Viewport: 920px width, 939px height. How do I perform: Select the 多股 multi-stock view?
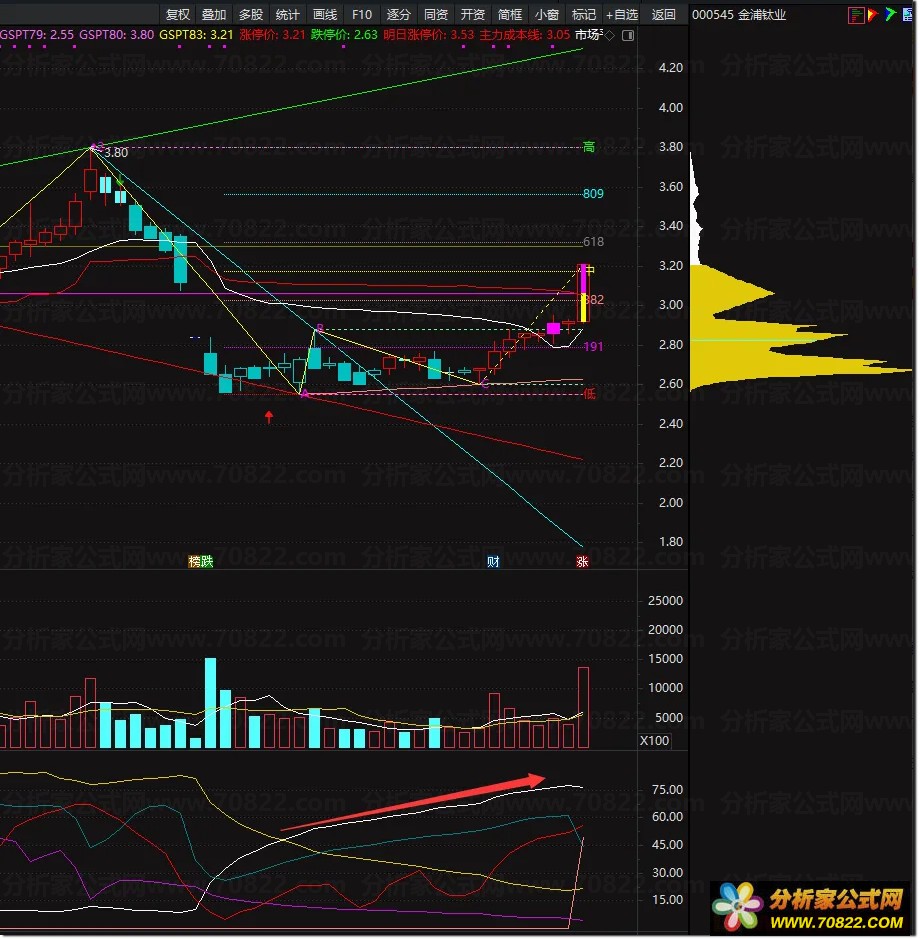tap(251, 14)
